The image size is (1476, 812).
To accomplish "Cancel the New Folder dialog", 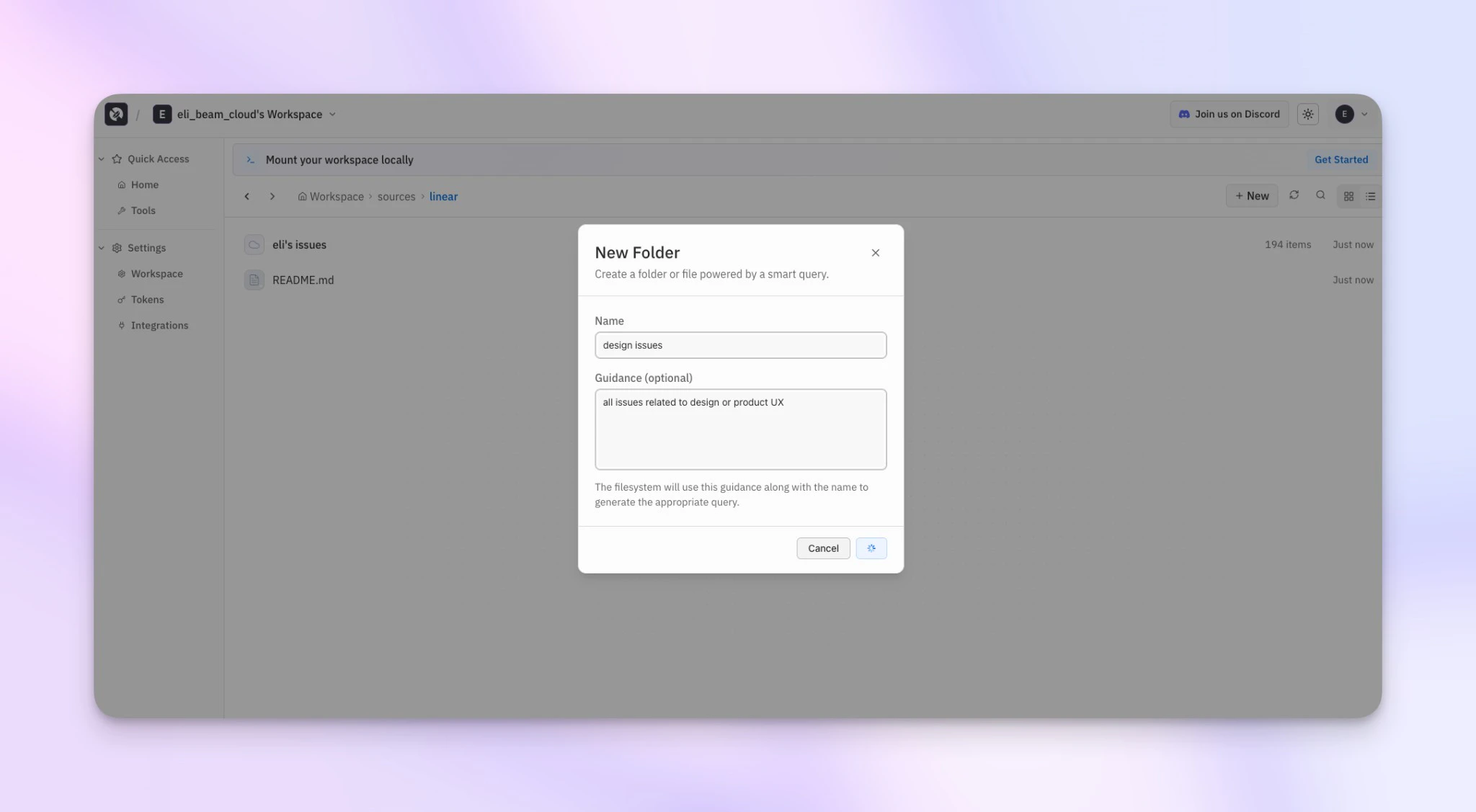I will [822, 548].
